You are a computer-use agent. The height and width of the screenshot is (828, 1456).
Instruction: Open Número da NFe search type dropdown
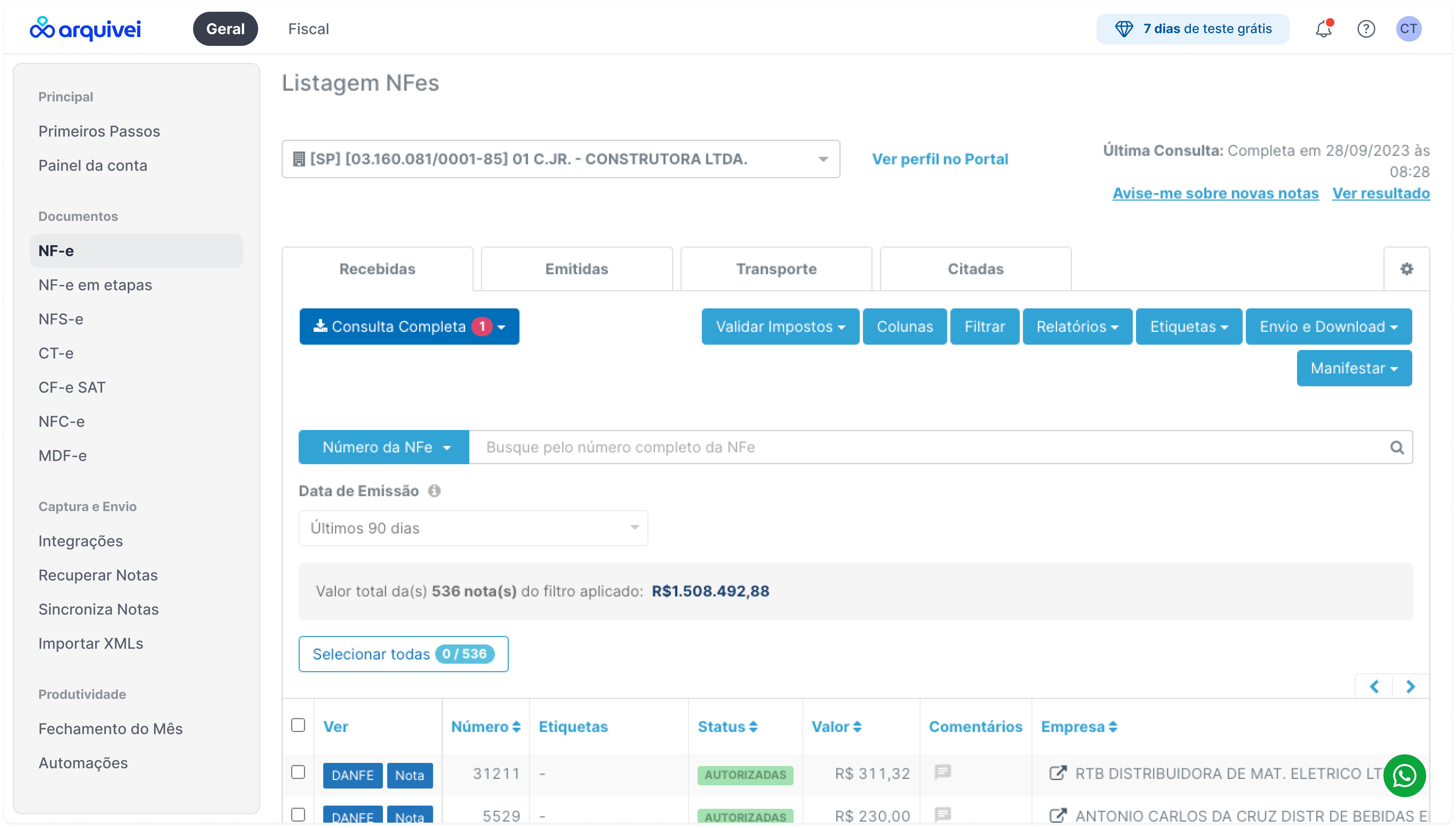[384, 447]
